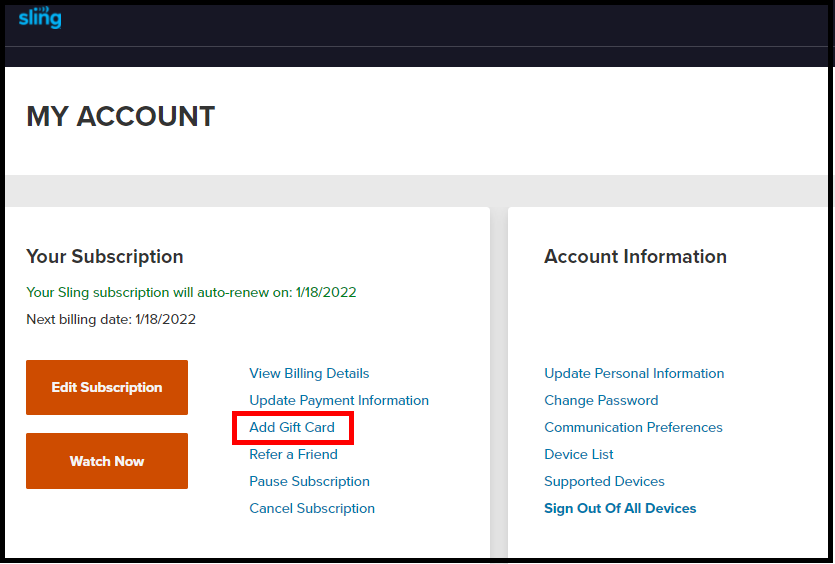Click the Account Information heading
The height and width of the screenshot is (564, 835).
[x=635, y=257]
